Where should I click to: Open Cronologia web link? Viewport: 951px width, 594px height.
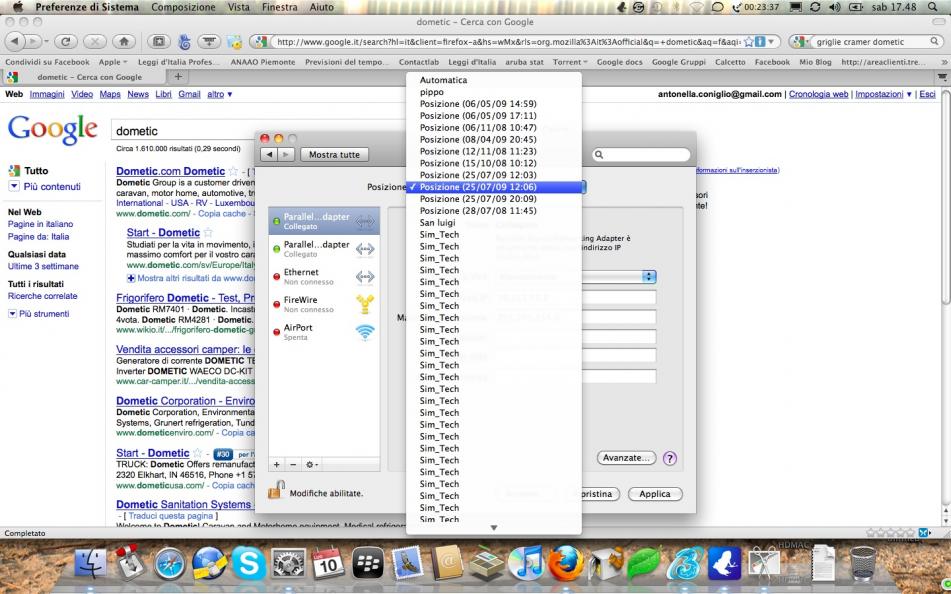(x=818, y=95)
